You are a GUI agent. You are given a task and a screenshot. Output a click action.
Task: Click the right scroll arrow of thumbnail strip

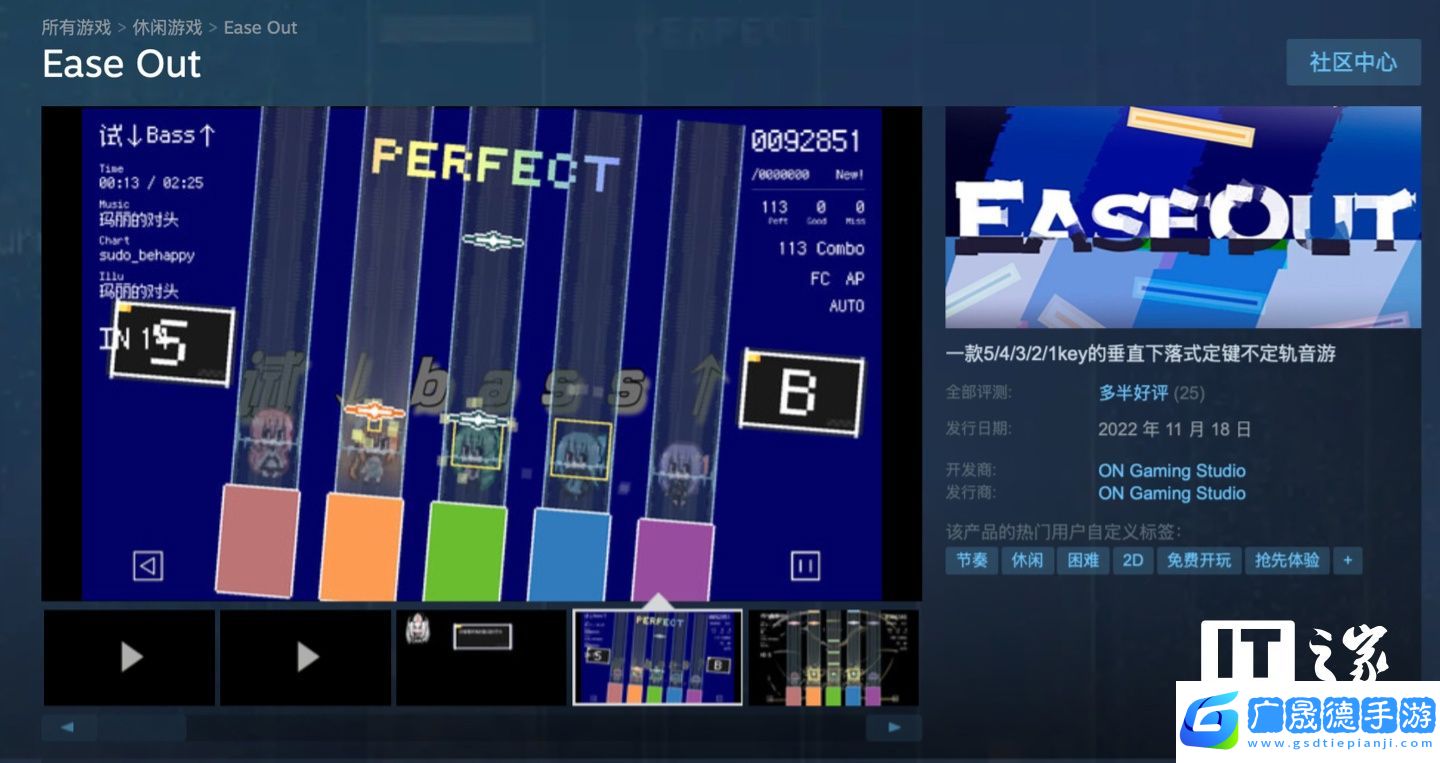coord(894,727)
